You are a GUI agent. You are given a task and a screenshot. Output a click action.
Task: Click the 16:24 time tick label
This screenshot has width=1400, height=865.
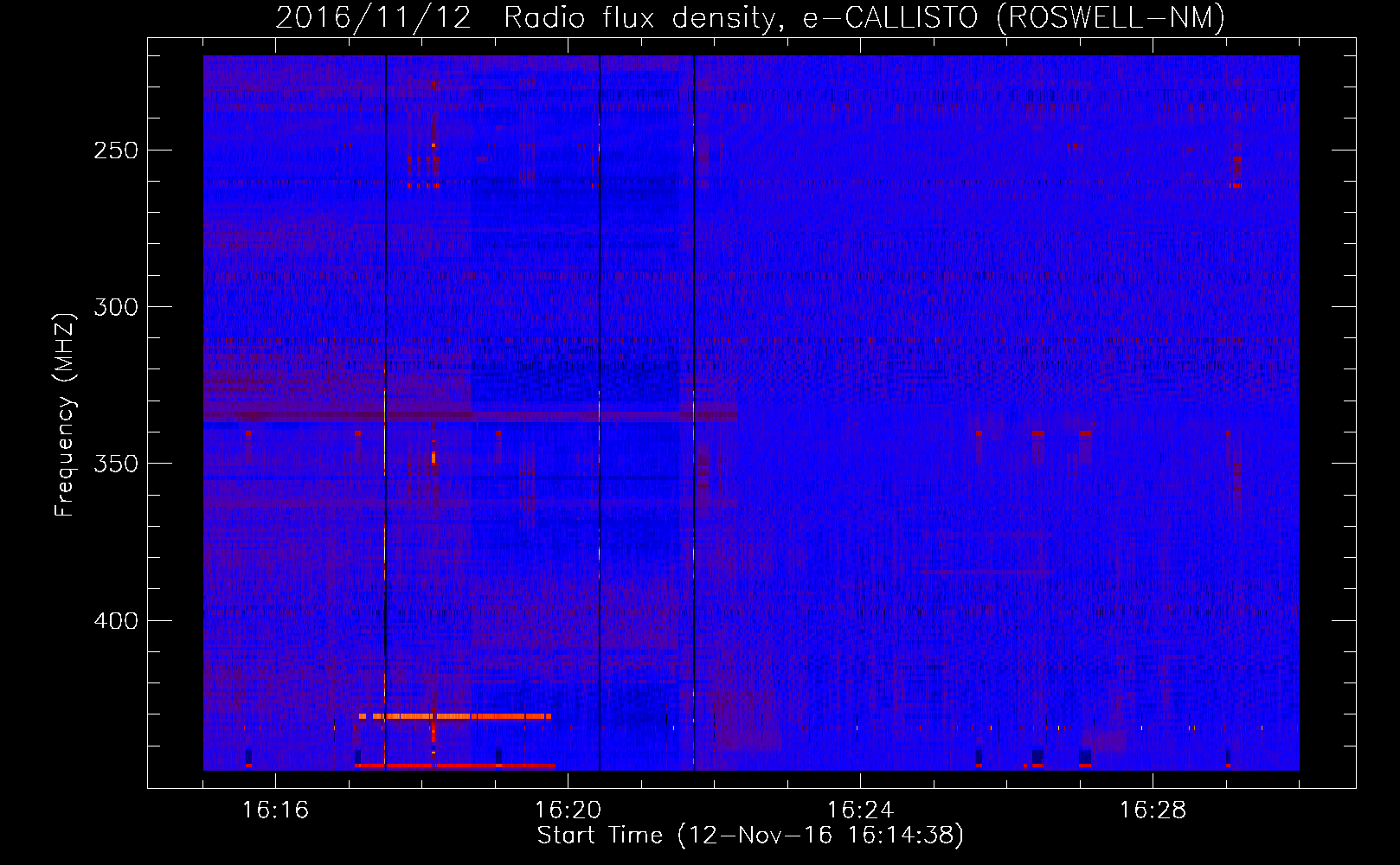860,811
